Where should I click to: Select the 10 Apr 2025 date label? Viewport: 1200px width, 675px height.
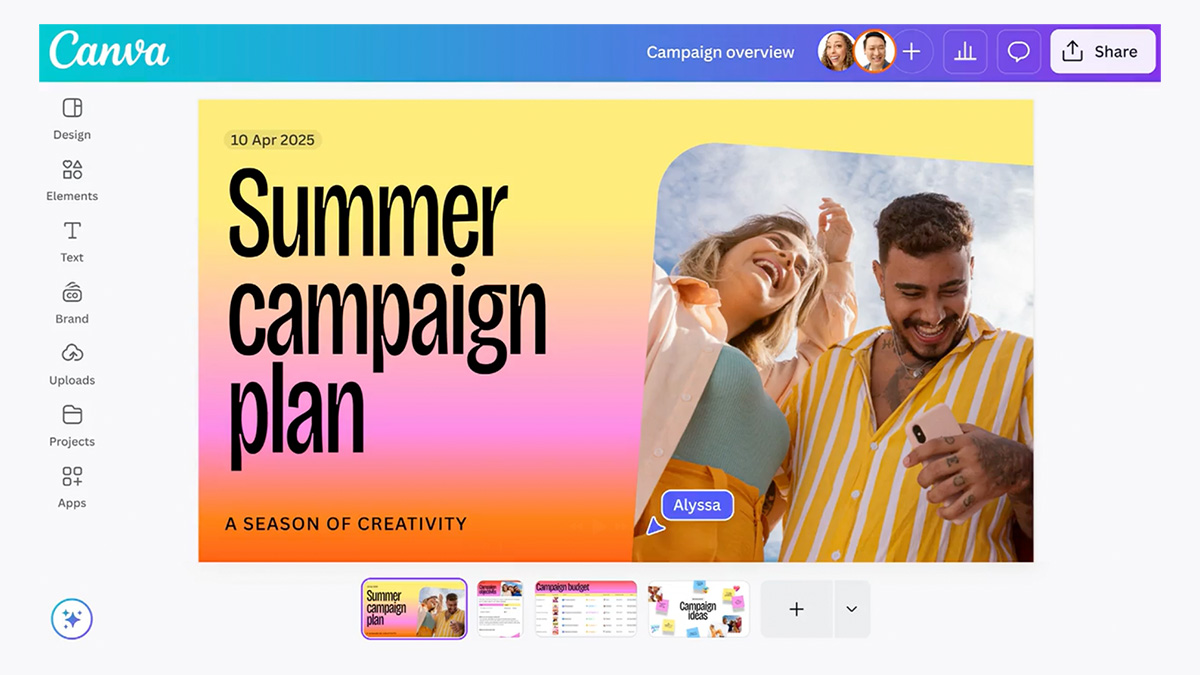click(273, 140)
